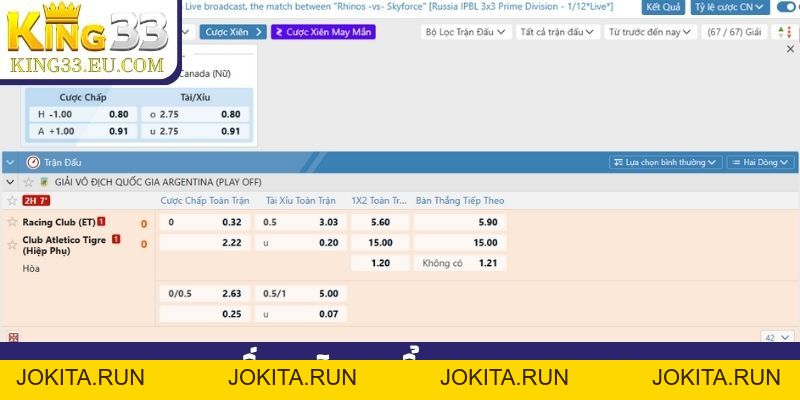Select 1X2 draw odds 1.20
This screenshot has width=800, height=400.
tap(380, 263)
